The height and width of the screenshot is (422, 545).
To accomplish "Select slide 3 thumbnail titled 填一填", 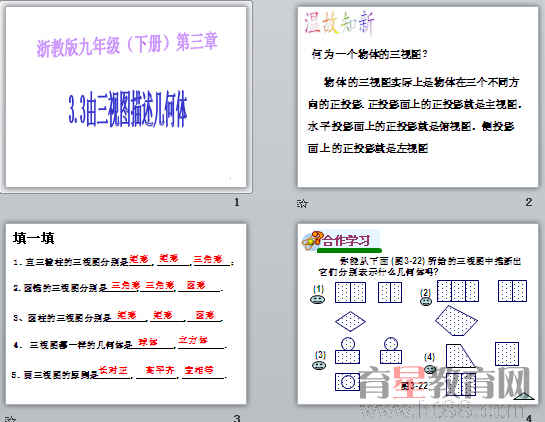I will coord(126,314).
